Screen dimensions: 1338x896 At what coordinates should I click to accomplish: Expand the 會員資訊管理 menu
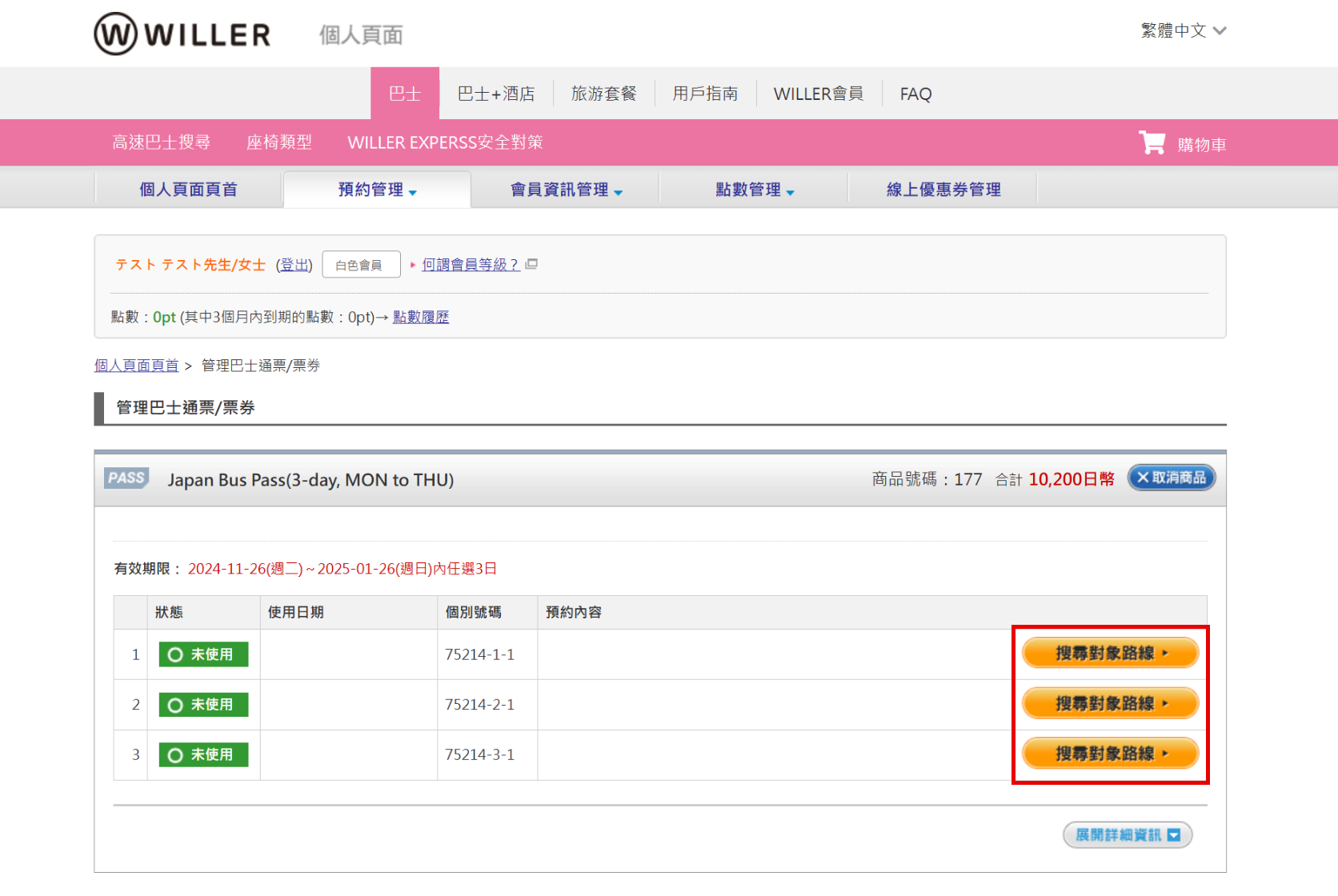point(566,190)
